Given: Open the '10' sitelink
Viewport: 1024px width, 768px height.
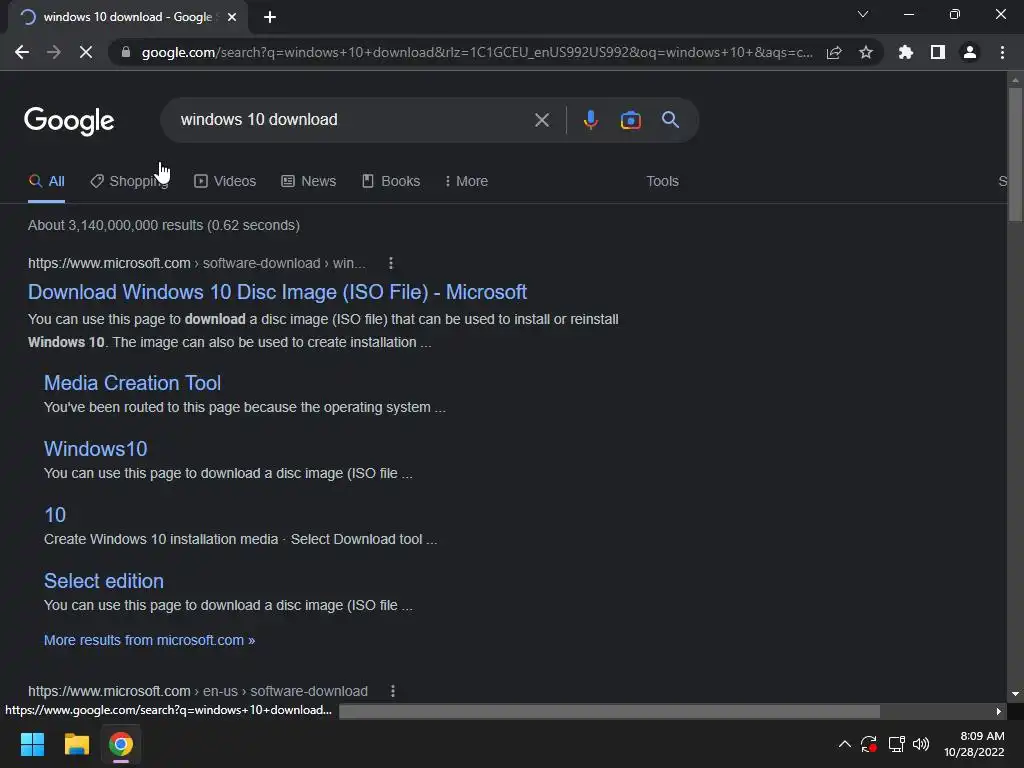Looking at the screenshot, I should coord(55,515).
